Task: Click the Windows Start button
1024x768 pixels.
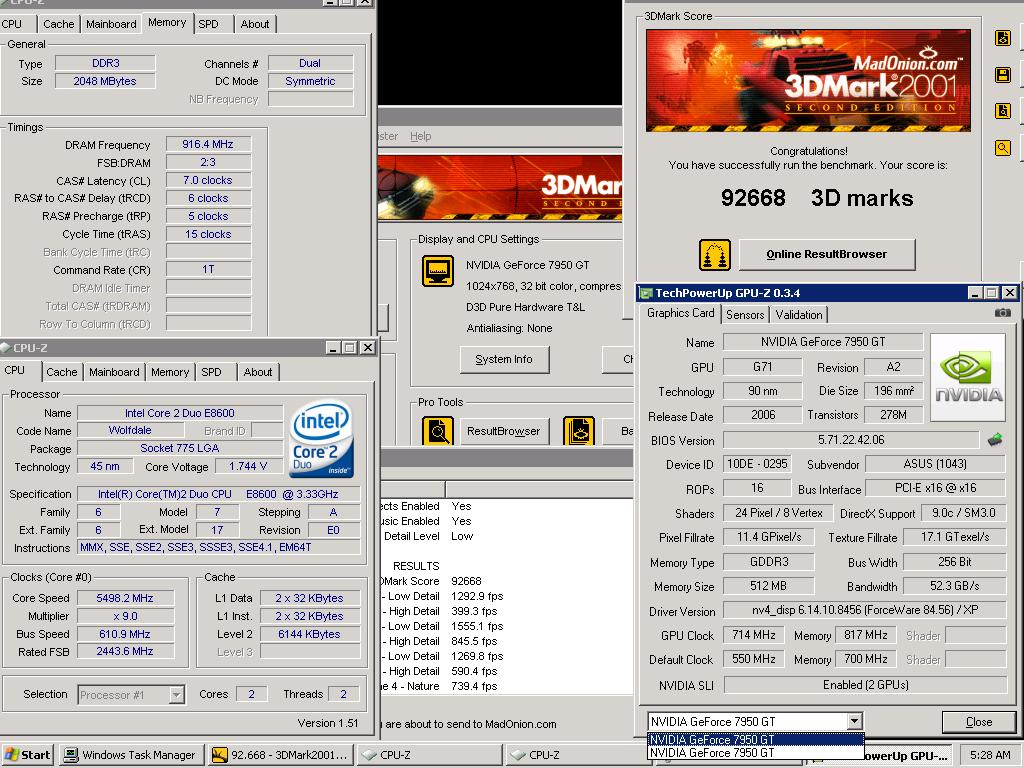Action: click(27, 755)
